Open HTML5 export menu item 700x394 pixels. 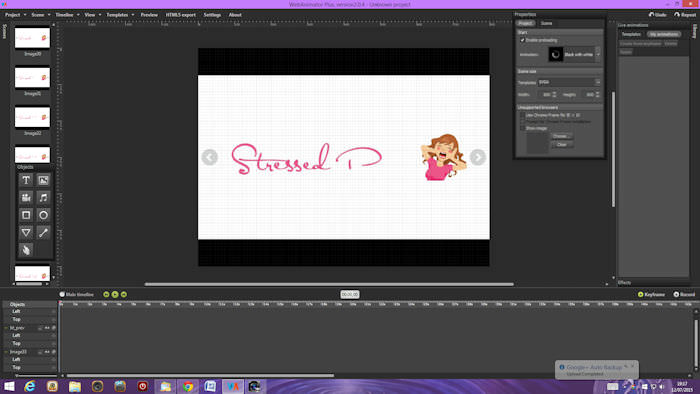click(x=180, y=15)
